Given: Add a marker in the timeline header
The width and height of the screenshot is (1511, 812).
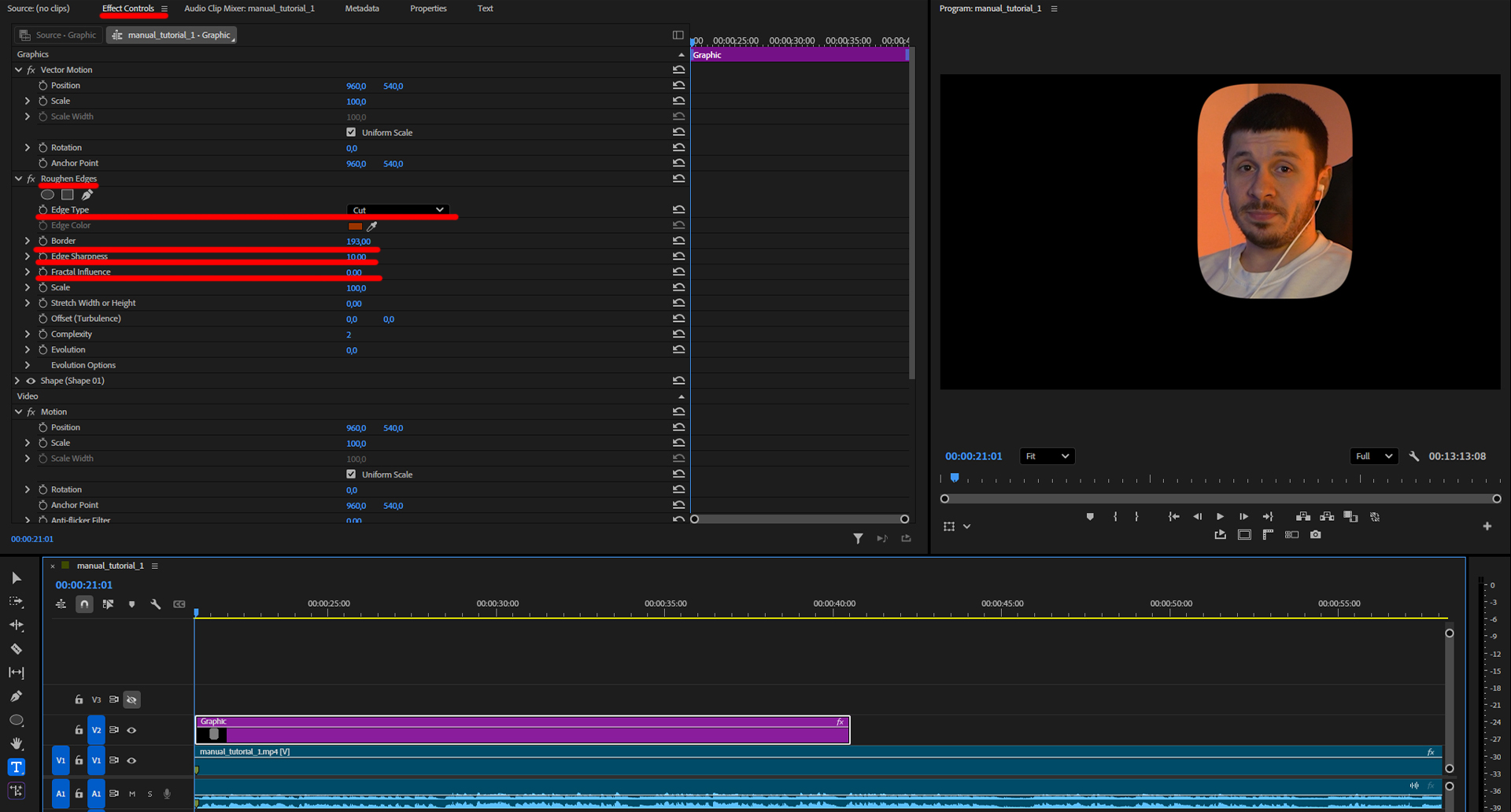Looking at the screenshot, I should 131,604.
